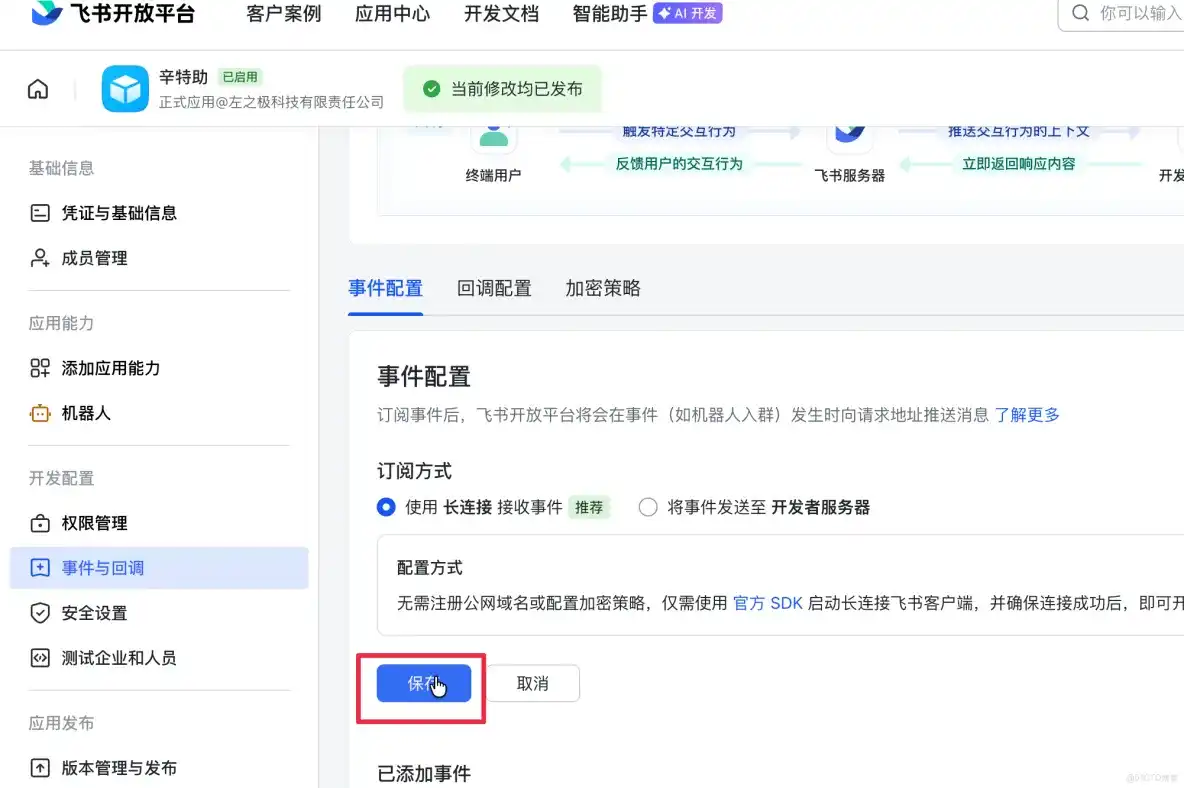Select the 凭证与基础信息 sidebar icon

[x=40, y=213]
